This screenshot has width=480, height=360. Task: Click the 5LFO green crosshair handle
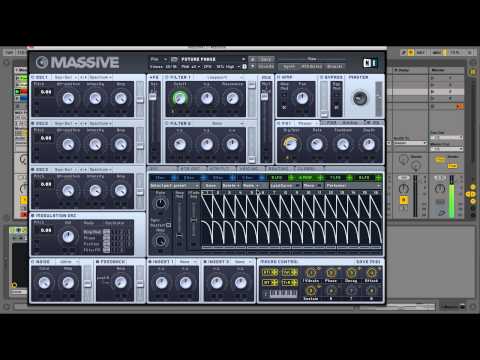pos(291,178)
